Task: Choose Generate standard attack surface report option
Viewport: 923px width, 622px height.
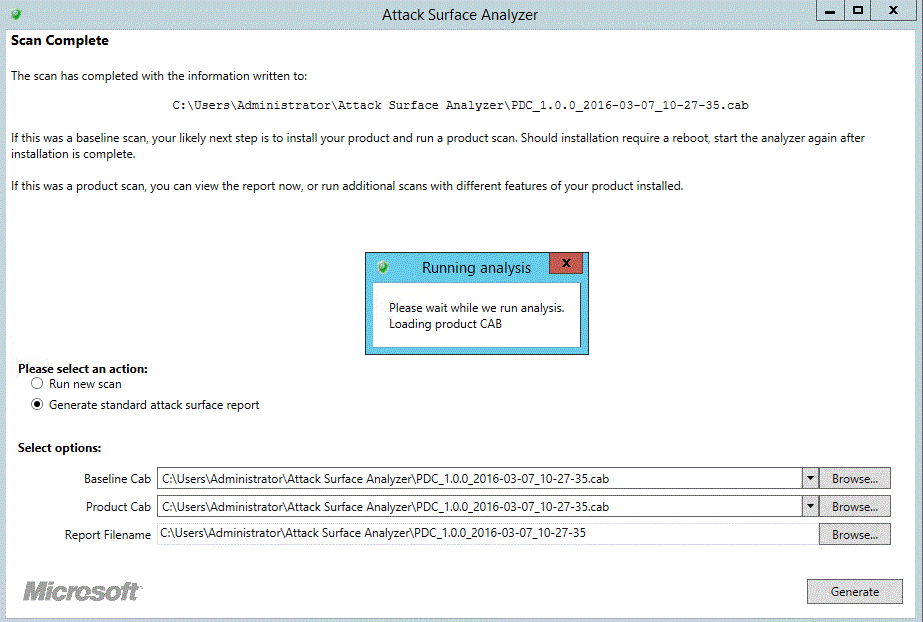Action: tap(37, 405)
